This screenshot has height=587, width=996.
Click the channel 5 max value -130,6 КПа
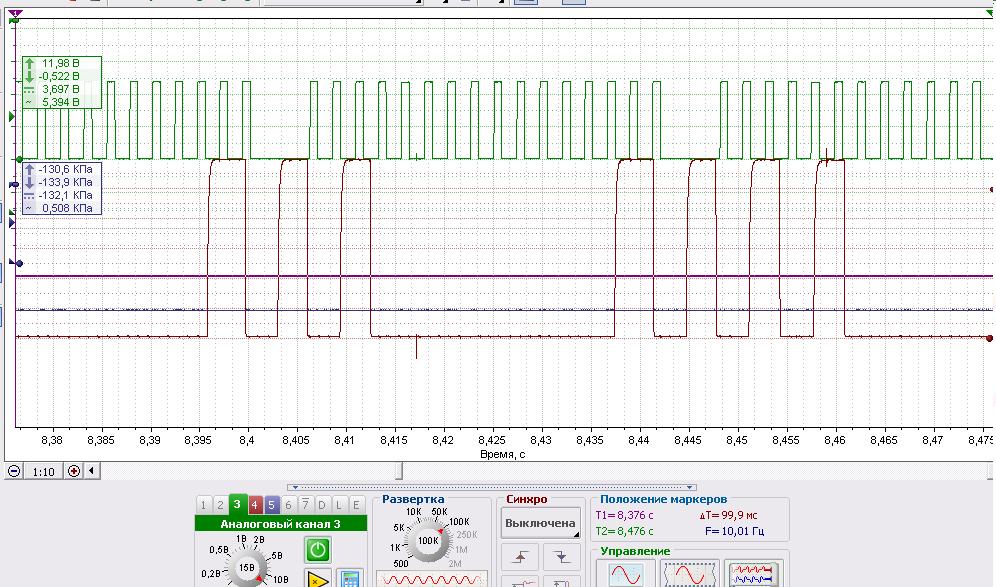[x=65, y=169]
